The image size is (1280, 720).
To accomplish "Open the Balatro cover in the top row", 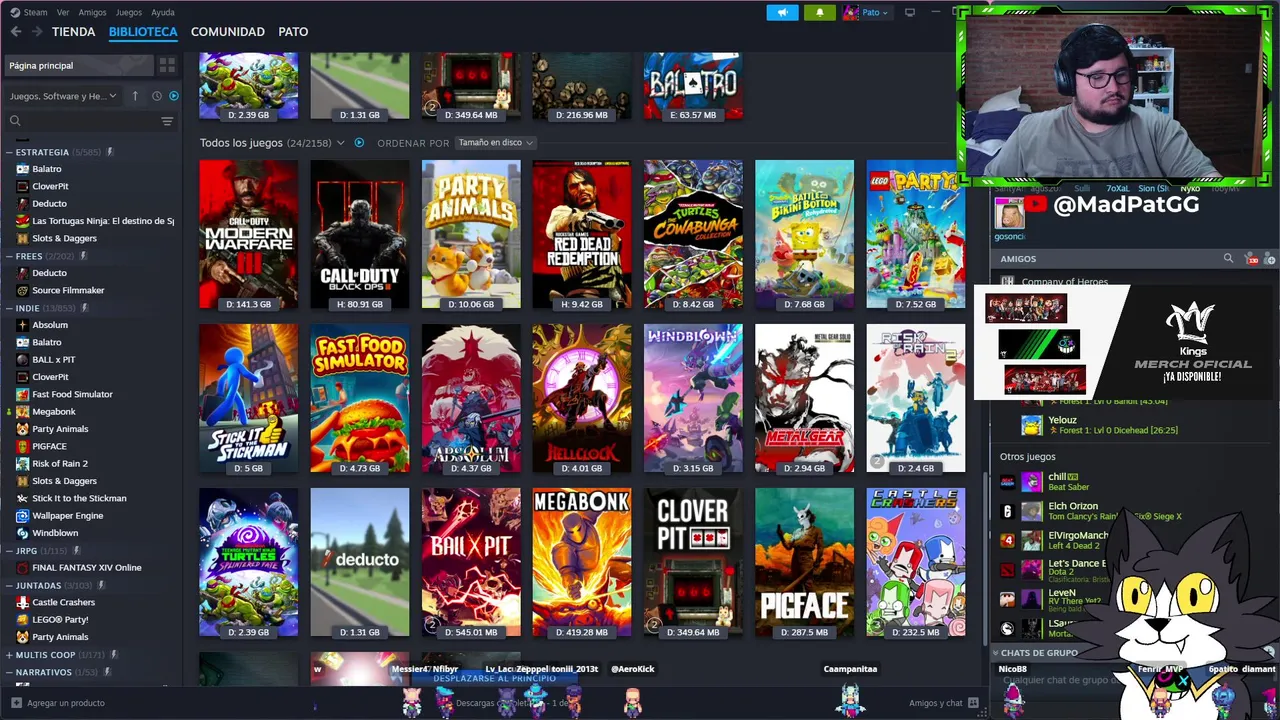I will tap(693, 86).
